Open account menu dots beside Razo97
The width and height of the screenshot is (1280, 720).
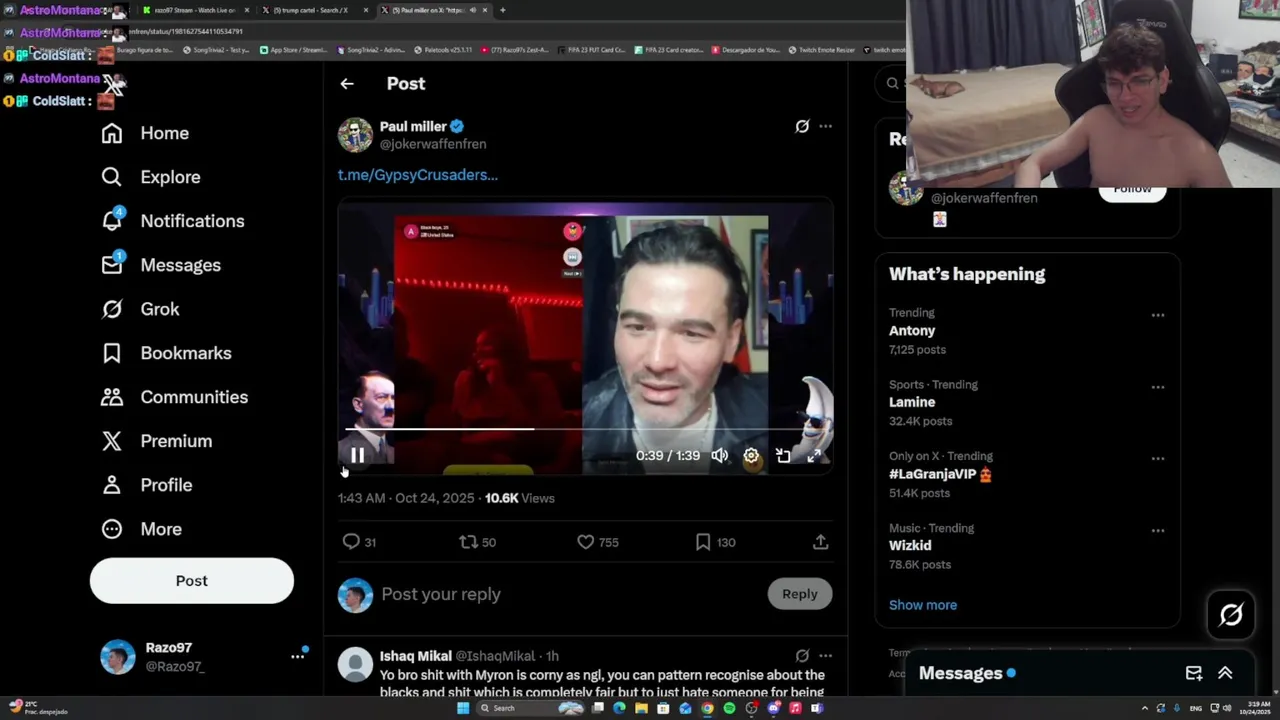coord(297,657)
